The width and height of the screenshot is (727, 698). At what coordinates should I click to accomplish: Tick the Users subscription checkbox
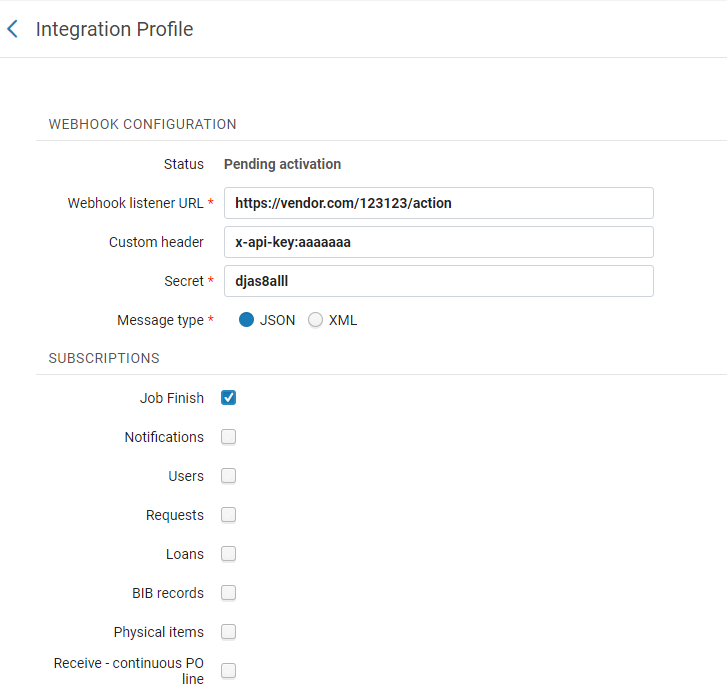click(228, 476)
